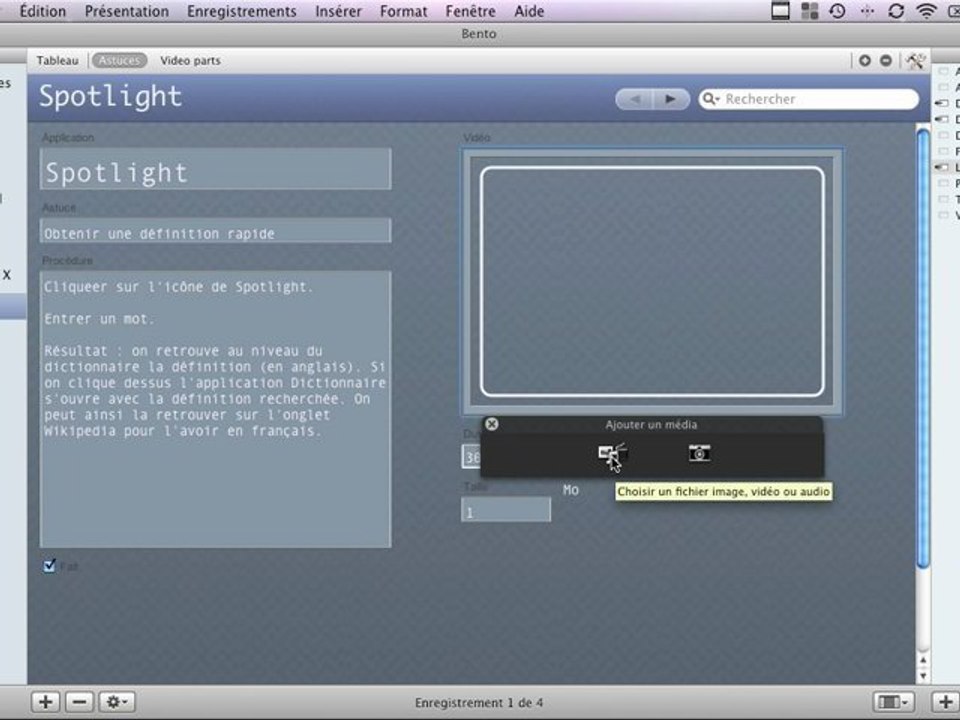This screenshot has height=720, width=960.
Task: Click the Astuce field Obtenir une définition rapide
Action: pos(216,231)
